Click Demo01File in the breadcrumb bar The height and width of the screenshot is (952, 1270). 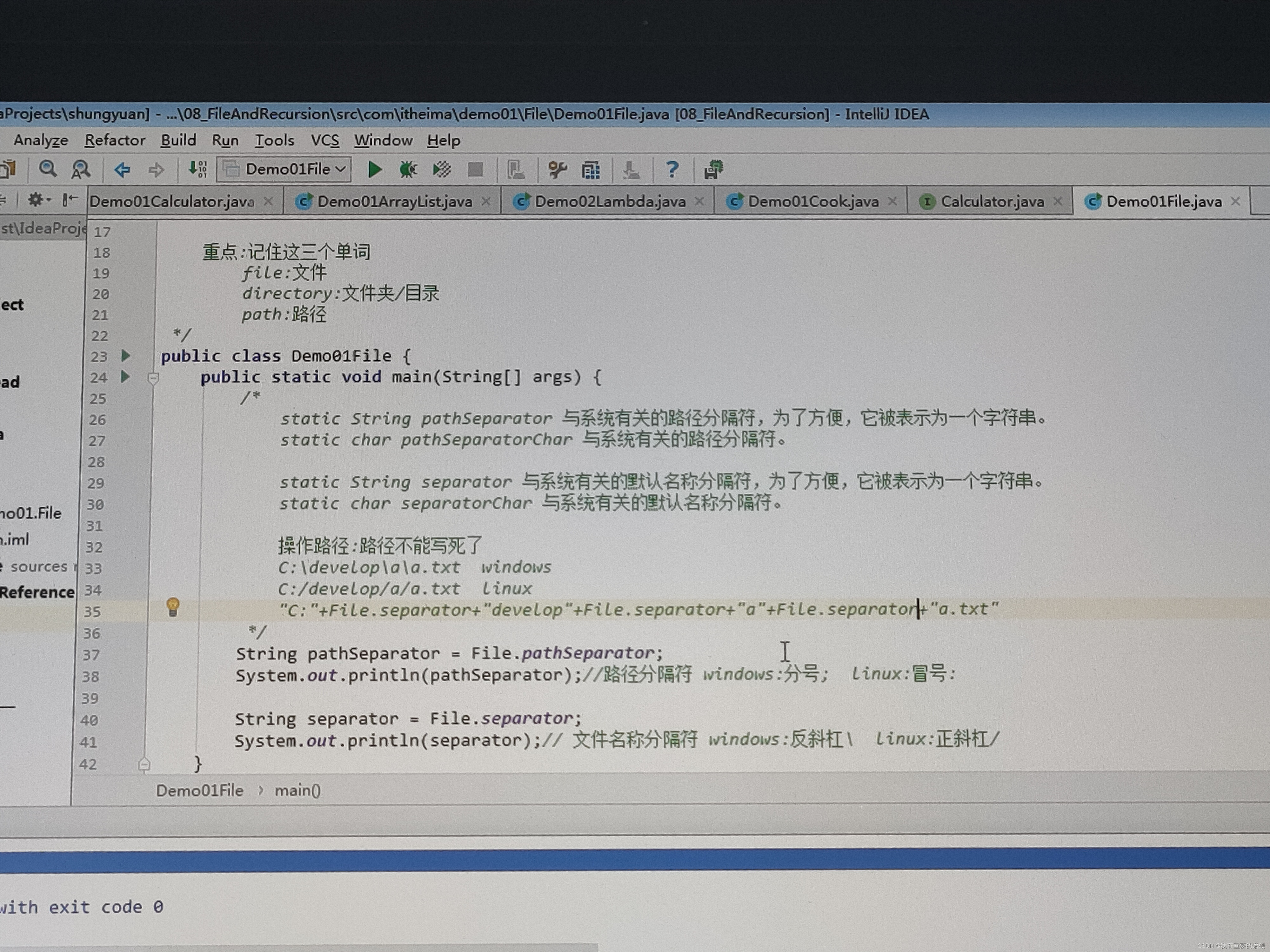[x=200, y=791]
